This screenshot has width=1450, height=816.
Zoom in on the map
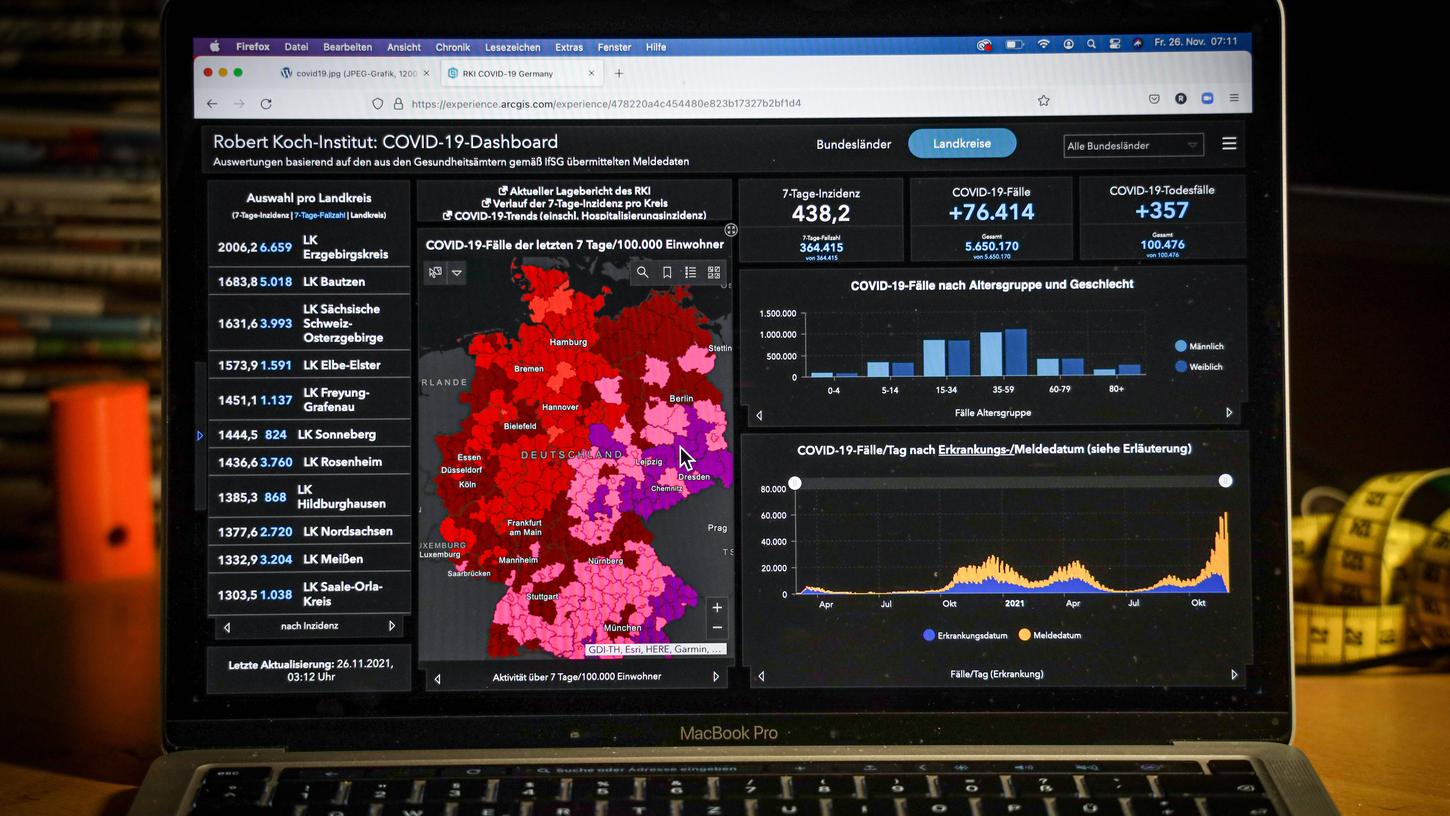point(717,607)
